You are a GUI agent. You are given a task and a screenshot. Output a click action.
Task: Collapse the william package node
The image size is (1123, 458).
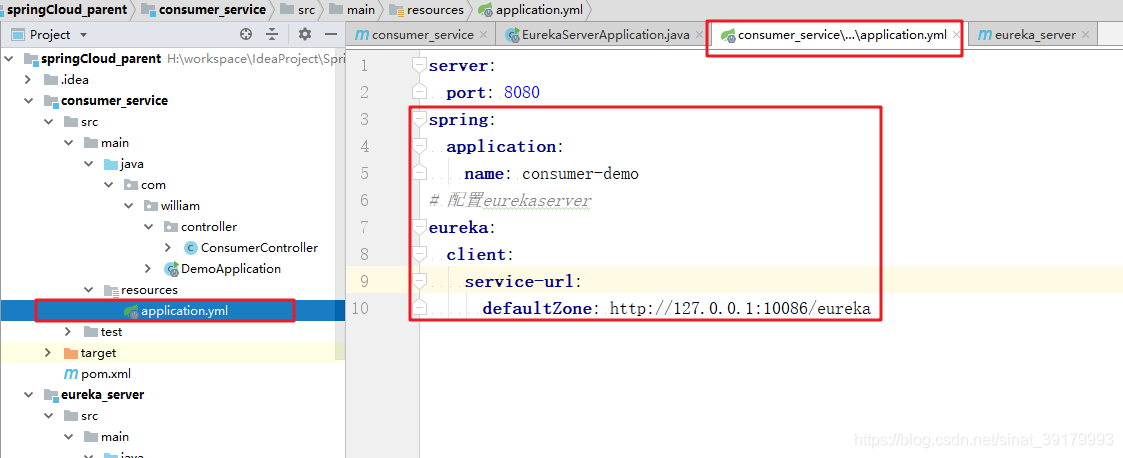128,206
